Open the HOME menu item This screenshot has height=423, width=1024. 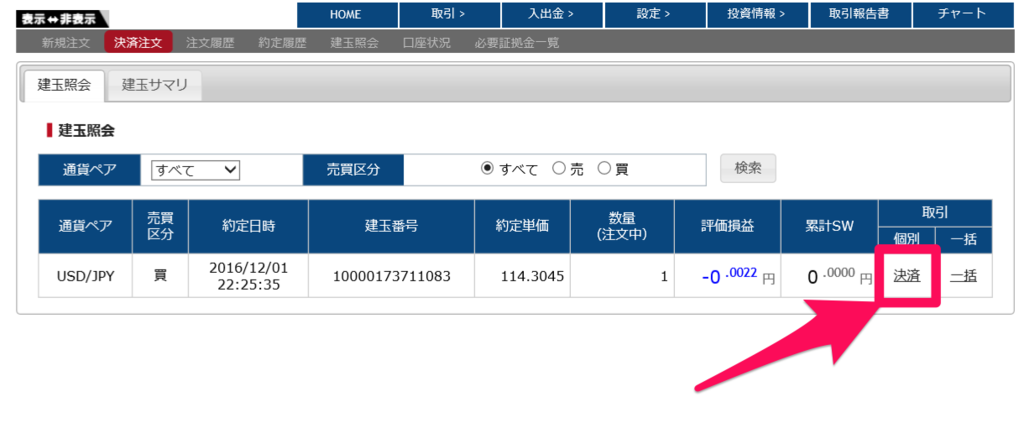pyautogui.click(x=347, y=15)
